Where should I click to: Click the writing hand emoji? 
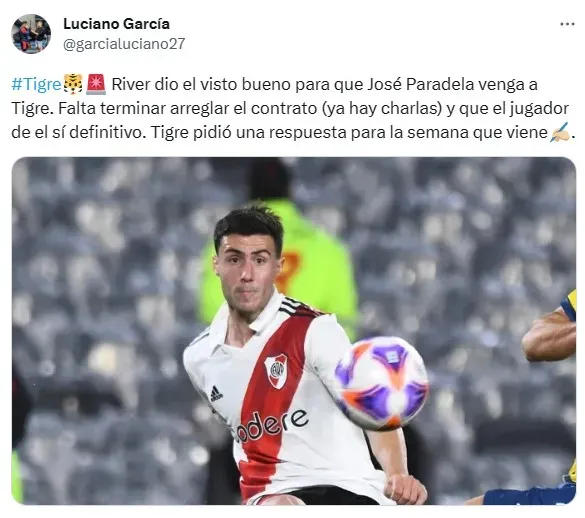[560, 132]
